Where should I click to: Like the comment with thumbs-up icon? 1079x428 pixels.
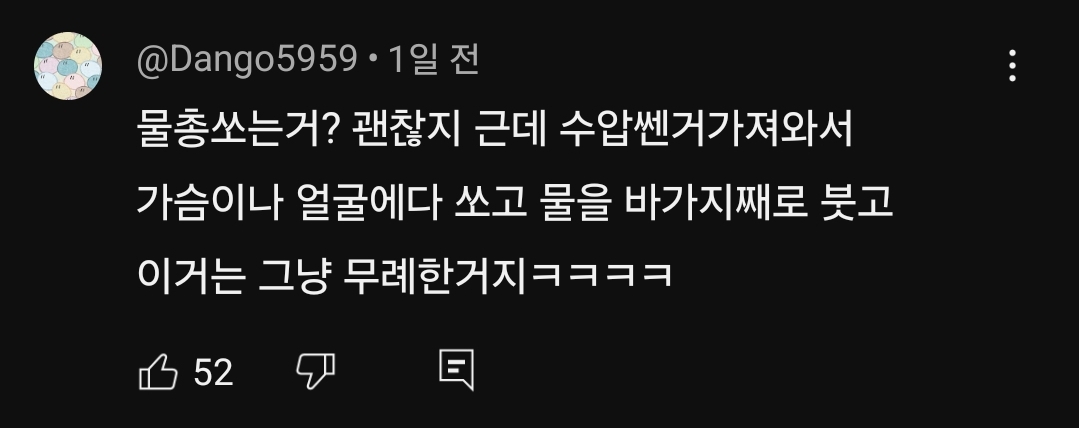point(158,372)
